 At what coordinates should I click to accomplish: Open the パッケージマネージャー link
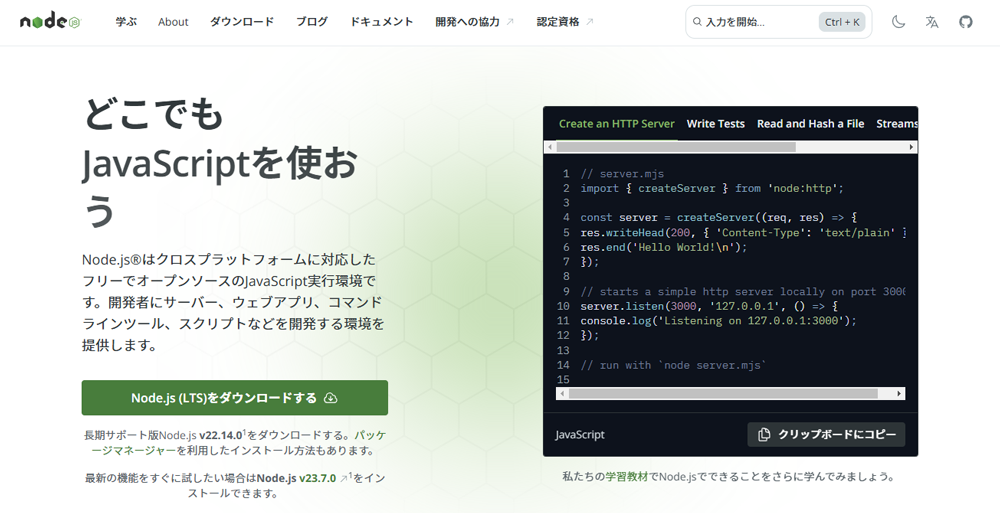tap(239, 443)
